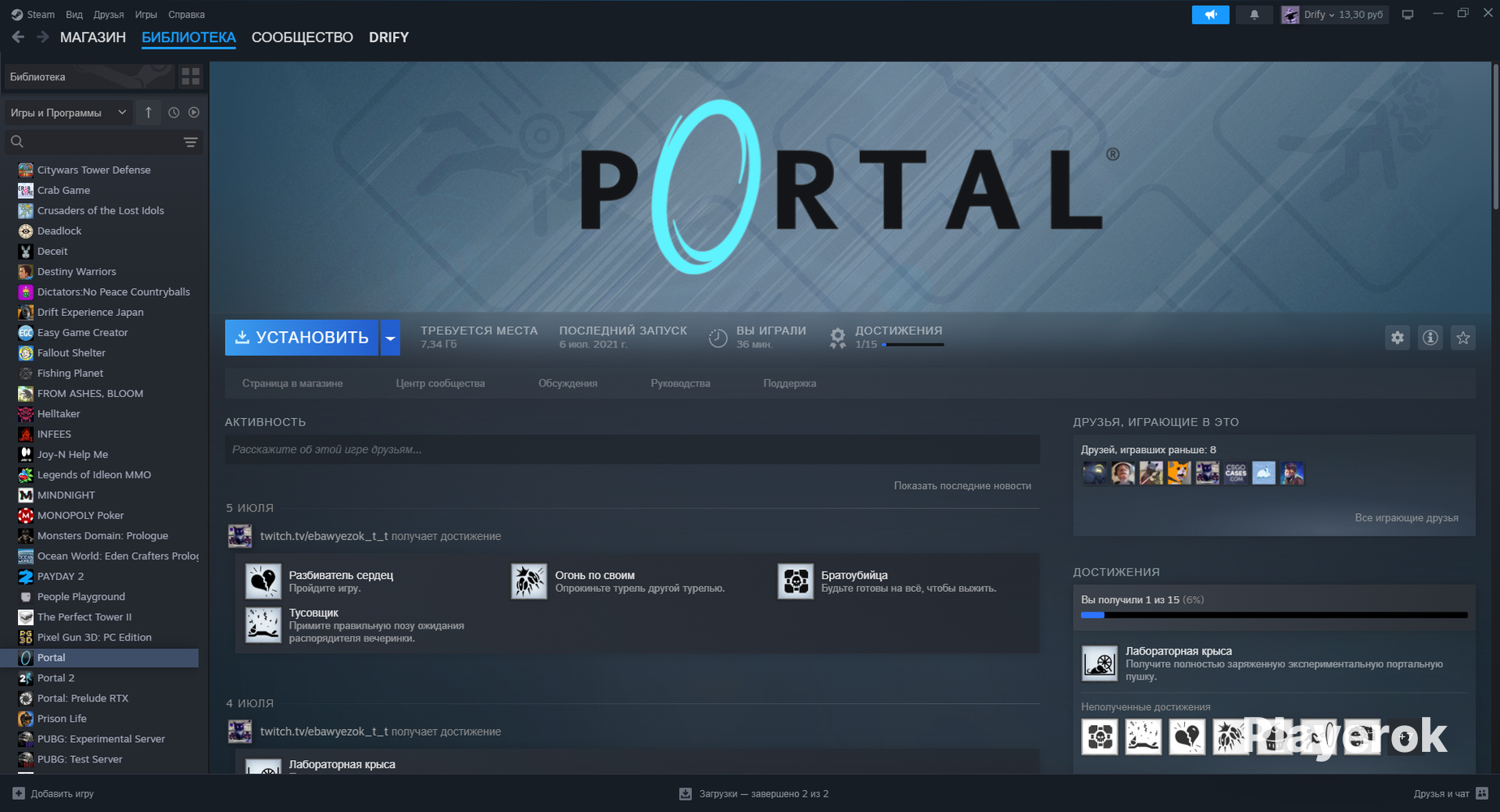Click the Библиотека home header
The image size is (1500, 812).
[x=89, y=76]
